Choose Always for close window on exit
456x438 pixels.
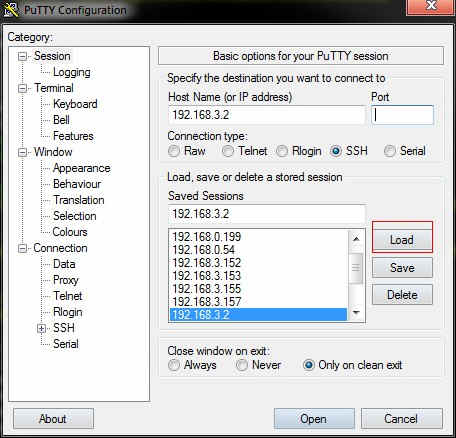tap(174, 365)
